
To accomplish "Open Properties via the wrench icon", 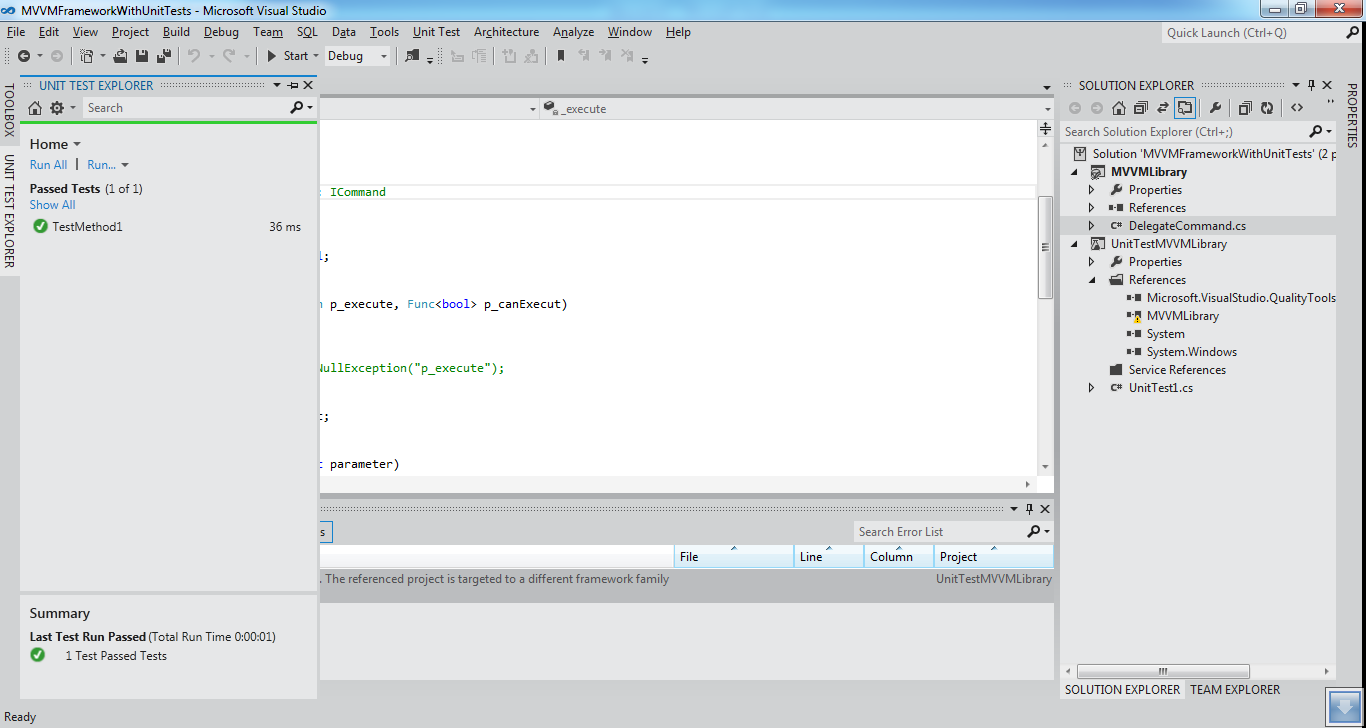I will coord(1217,108).
